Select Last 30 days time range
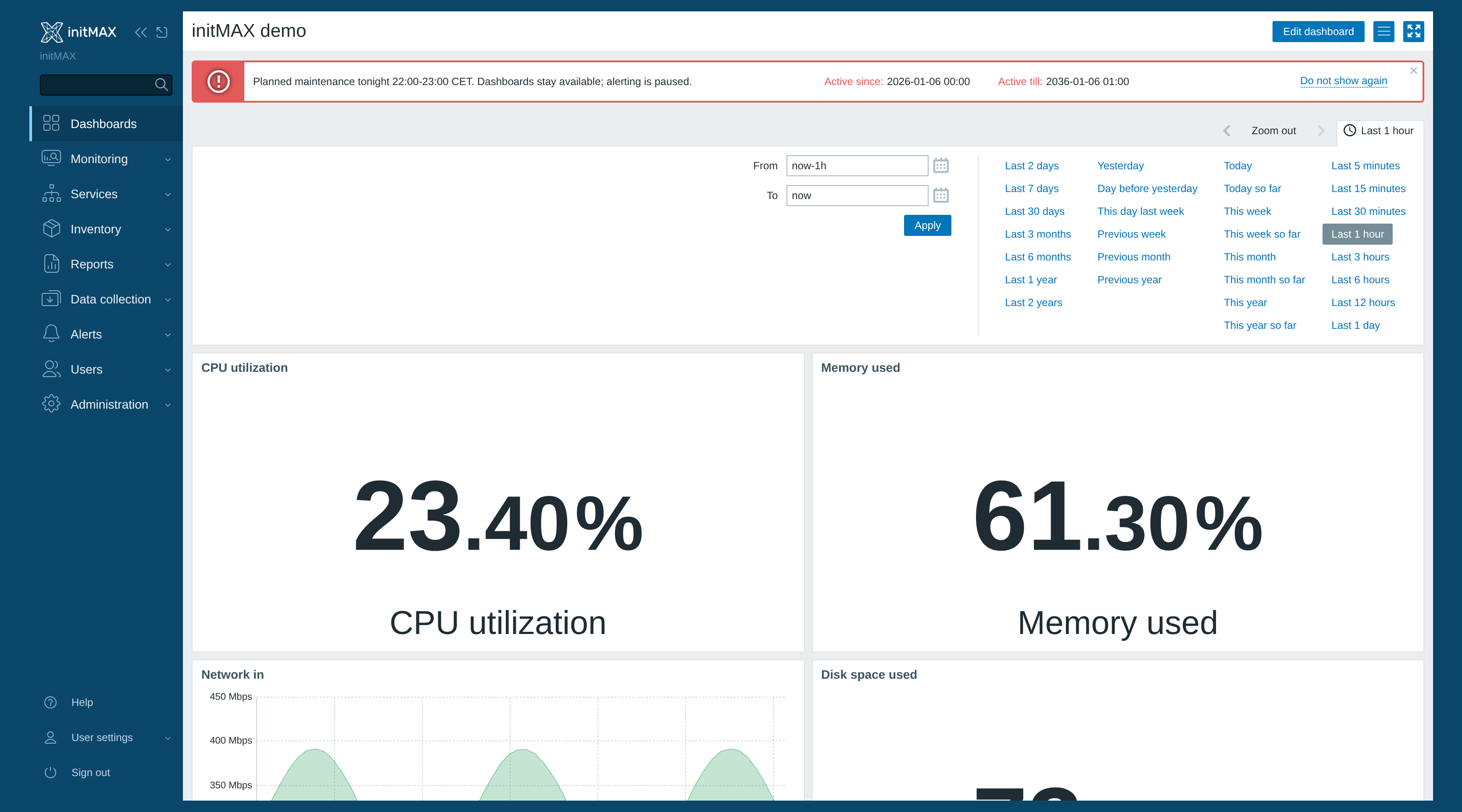 pos(1034,211)
